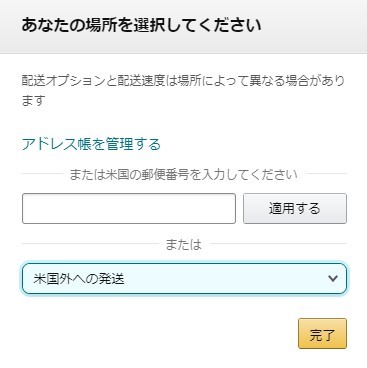The width and height of the screenshot is (367, 368).
Task: Choose a country via the highlighted select box
Action: point(184,278)
